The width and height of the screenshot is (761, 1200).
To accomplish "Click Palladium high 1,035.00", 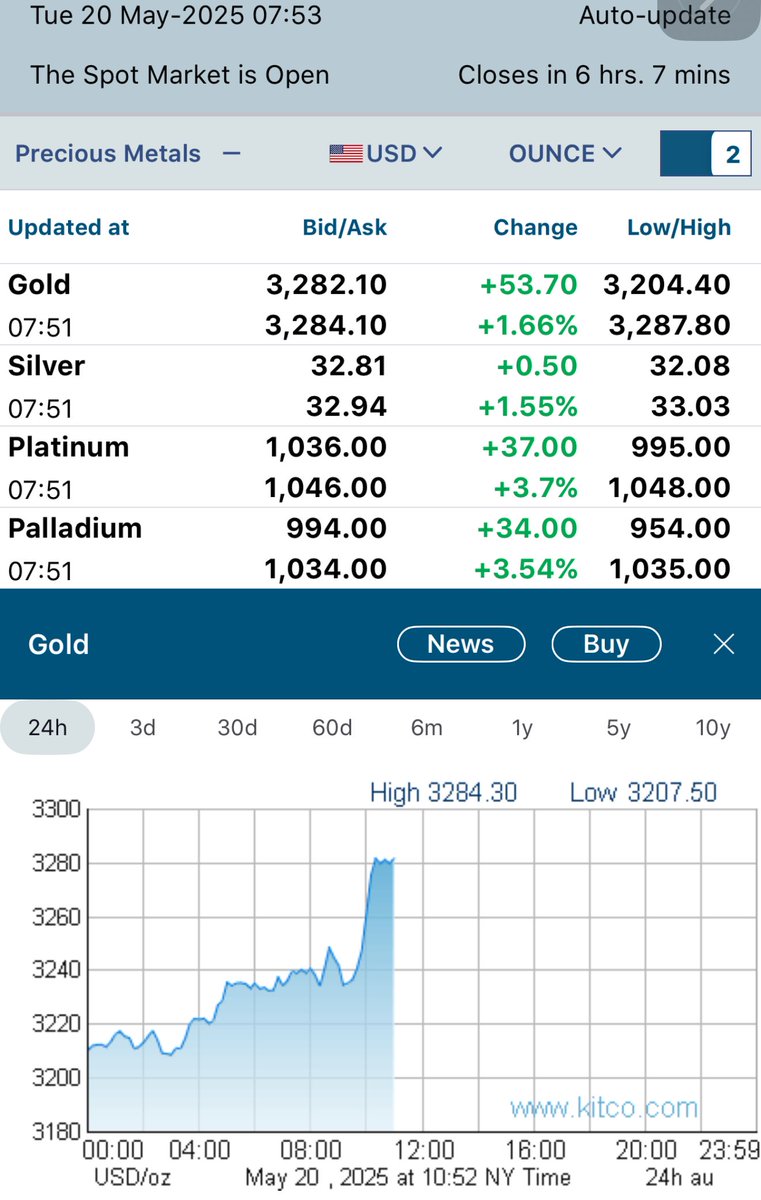I will pyautogui.click(x=671, y=569).
